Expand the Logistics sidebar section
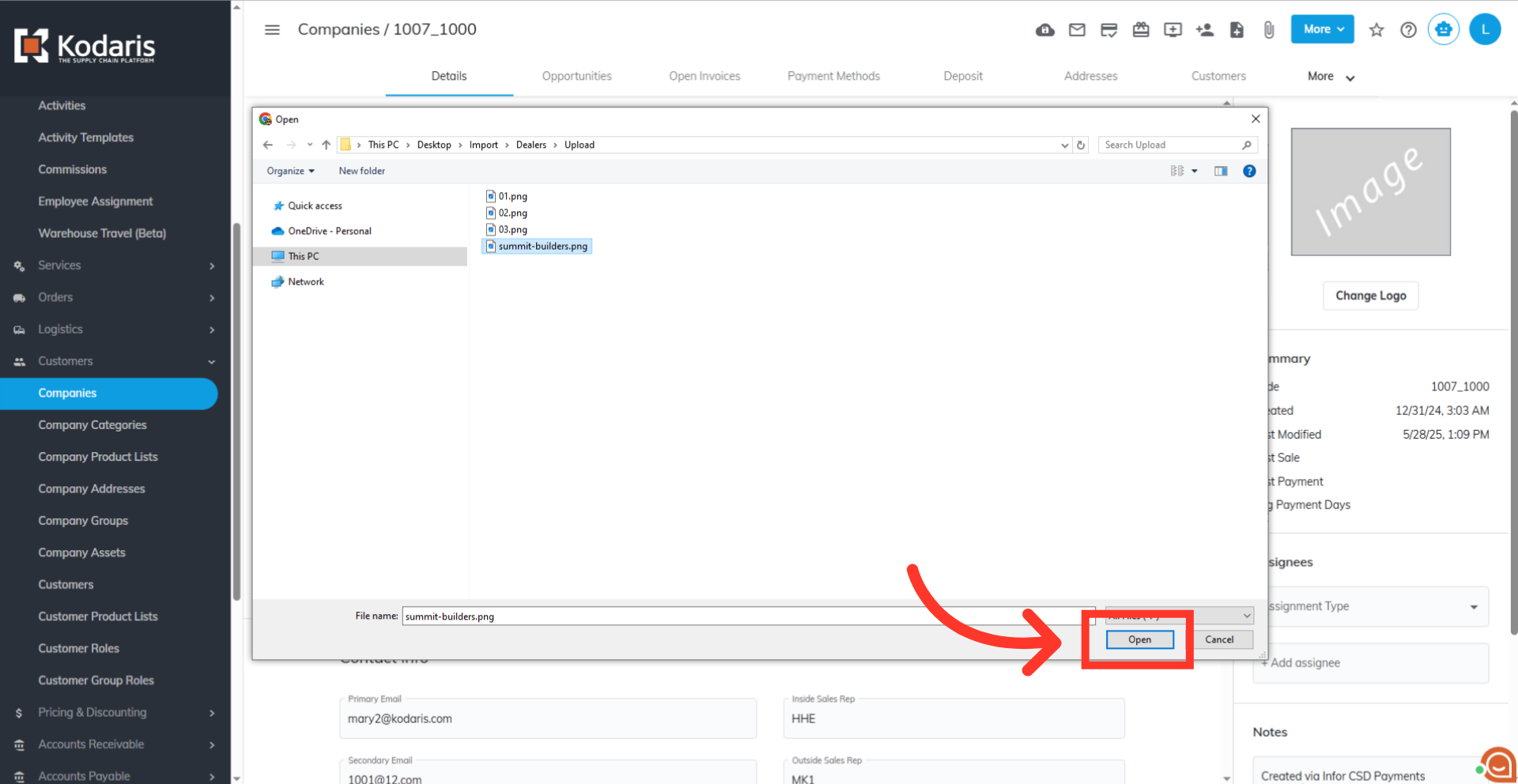The width and height of the screenshot is (1518, 784). coord(115,330)
